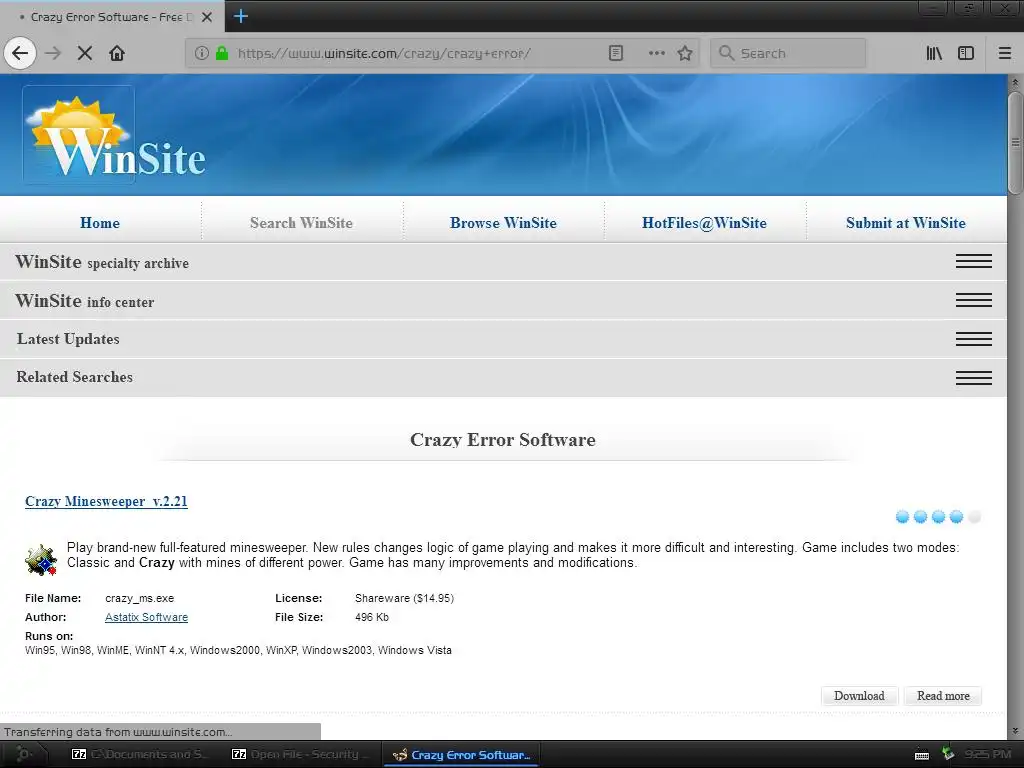The image size is (1024, 768).
Task: Click the vertical scrollbar thumb
Action: 1015,142
